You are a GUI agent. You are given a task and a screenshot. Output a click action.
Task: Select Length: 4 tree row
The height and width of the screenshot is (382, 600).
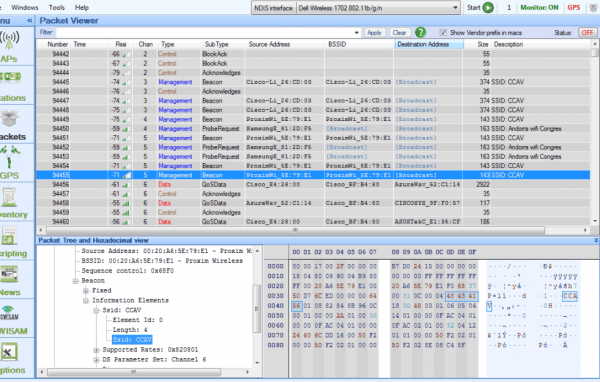[130, 330]
